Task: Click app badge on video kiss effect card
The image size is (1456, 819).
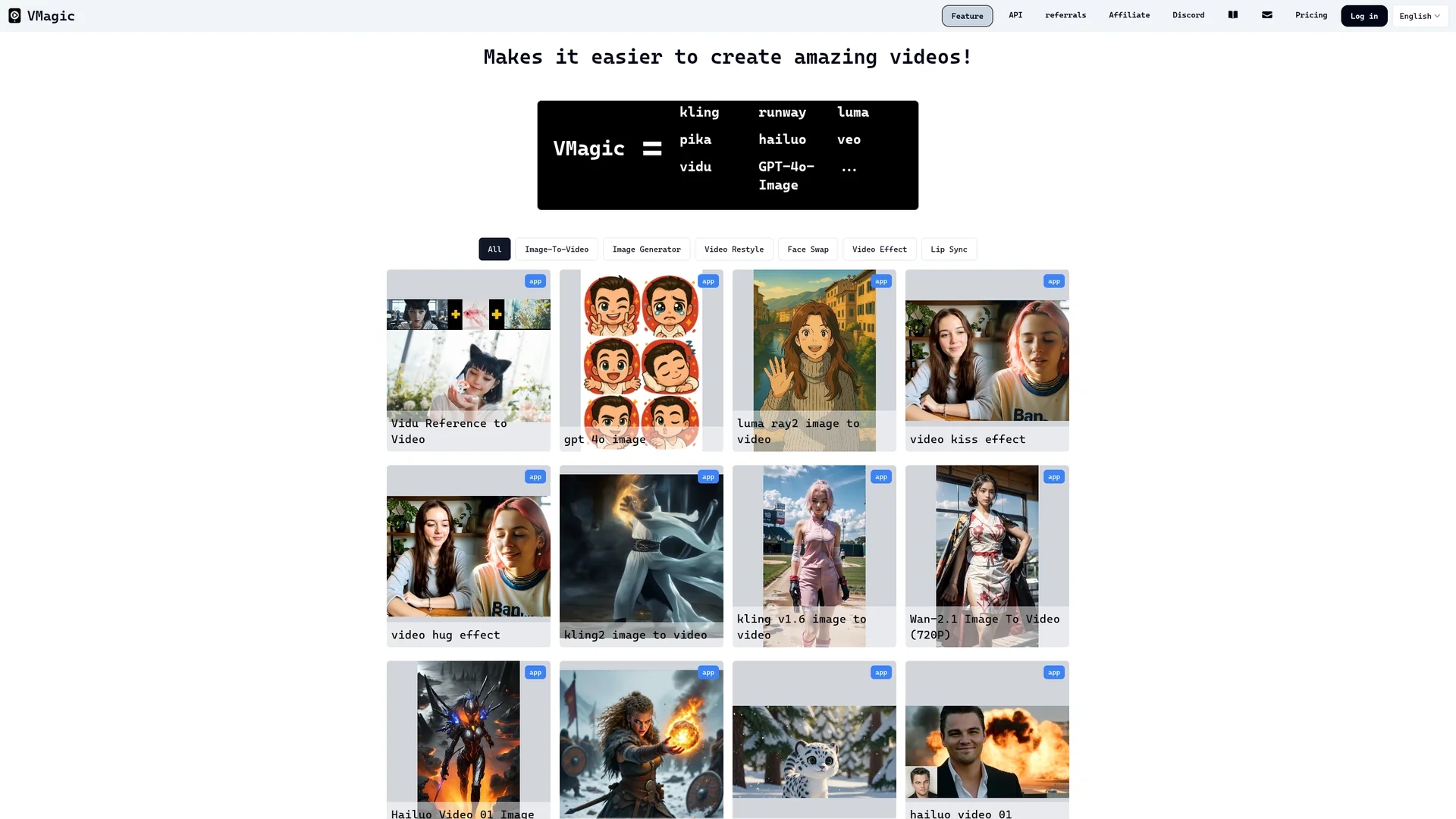Action: click(x=1054, y=281)
